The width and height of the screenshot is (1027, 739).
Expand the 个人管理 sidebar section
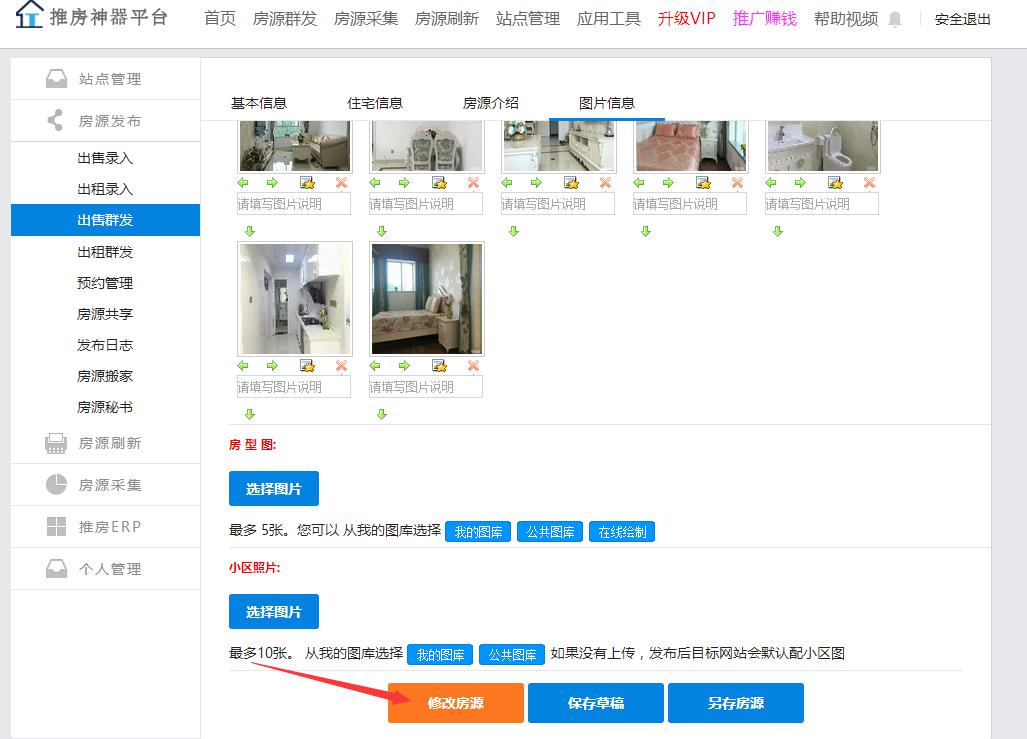point(105,569)
